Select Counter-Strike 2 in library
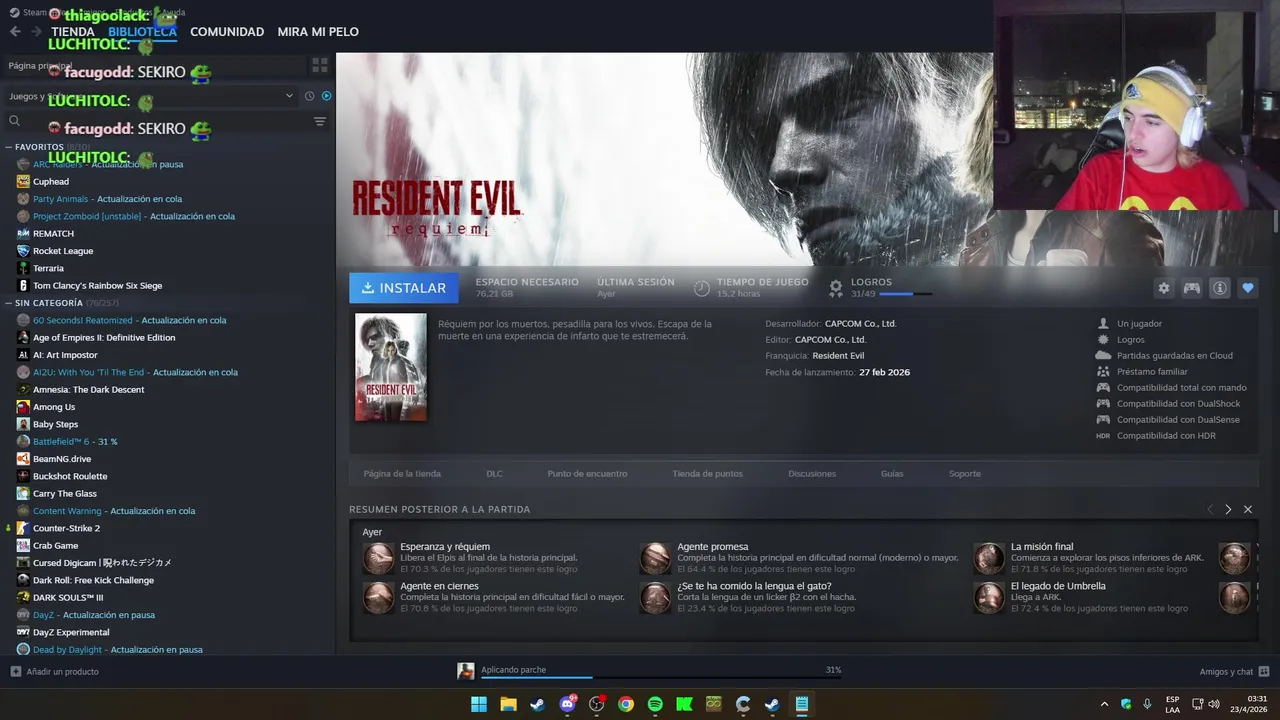This screenshot has height=720, width=1280. [x=66, y=528]
